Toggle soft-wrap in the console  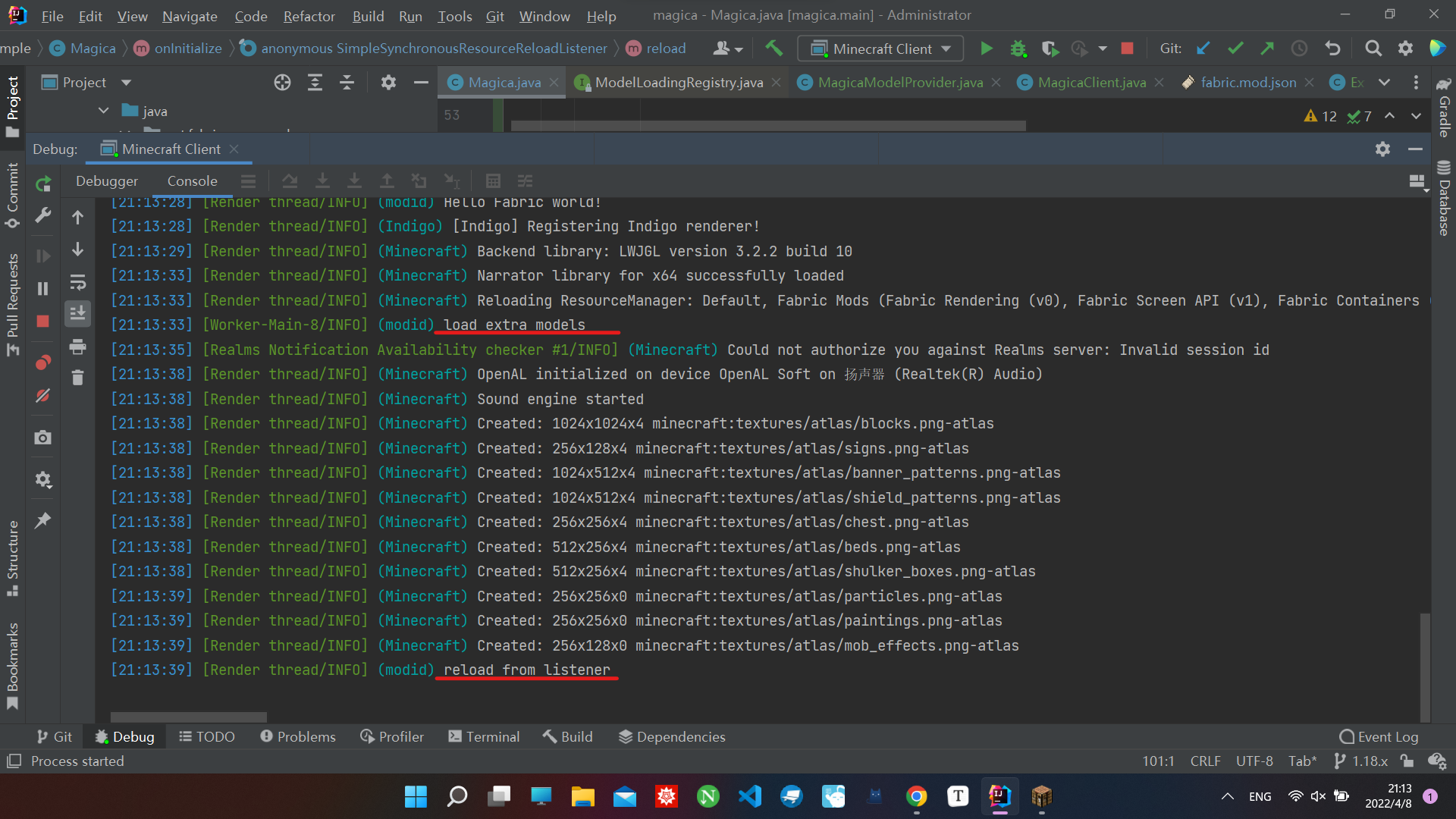point(78,284)
